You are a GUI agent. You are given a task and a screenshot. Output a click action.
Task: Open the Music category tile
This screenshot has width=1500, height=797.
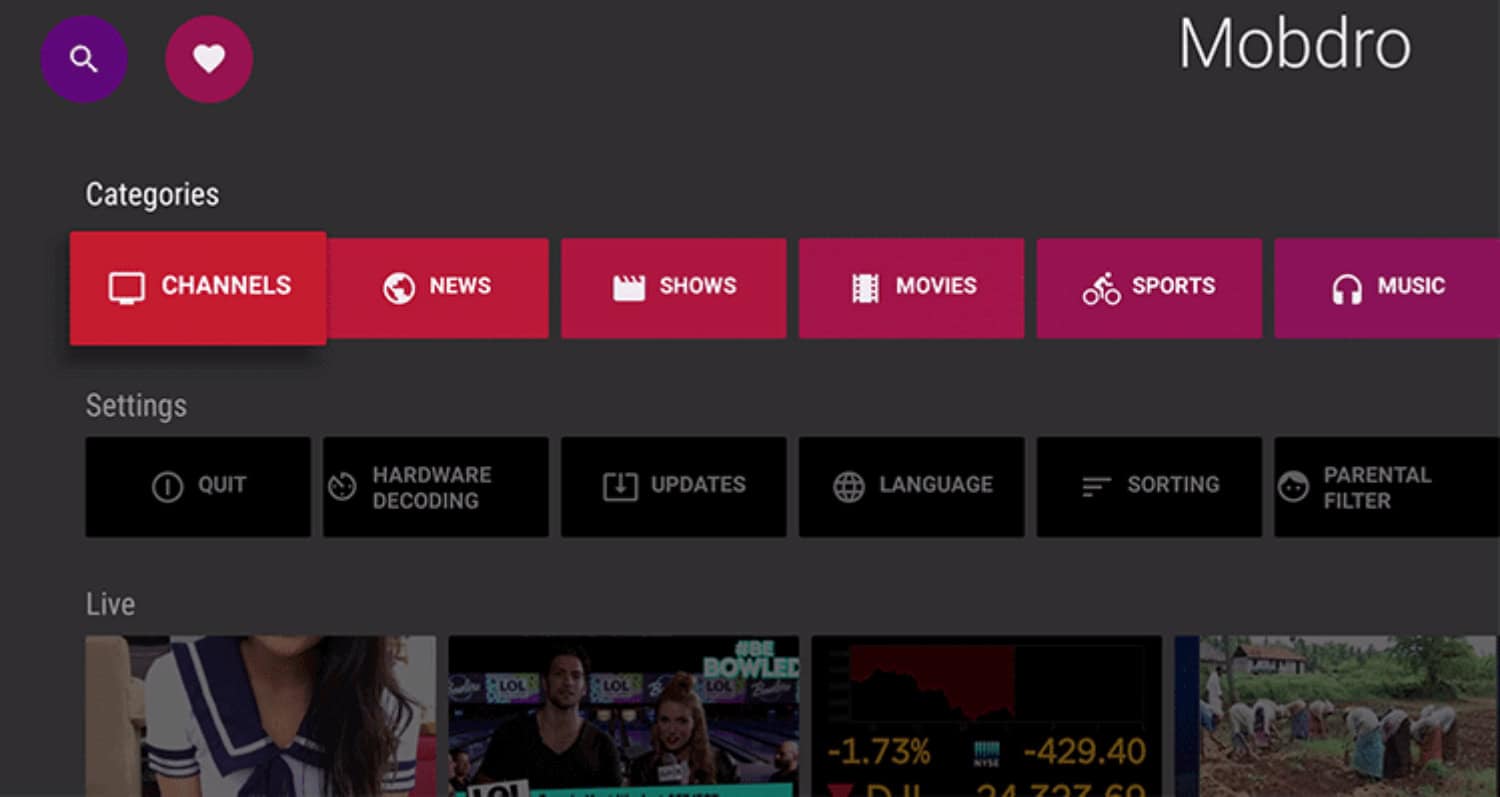1387,288
